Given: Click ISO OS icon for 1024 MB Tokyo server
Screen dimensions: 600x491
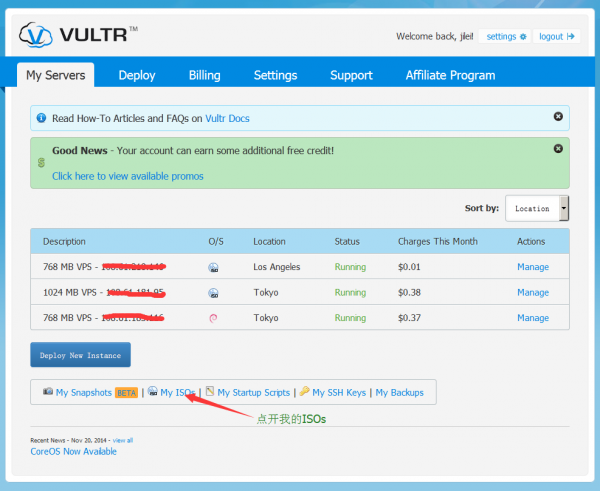Looking at the screenshot, I should point(213,293).
